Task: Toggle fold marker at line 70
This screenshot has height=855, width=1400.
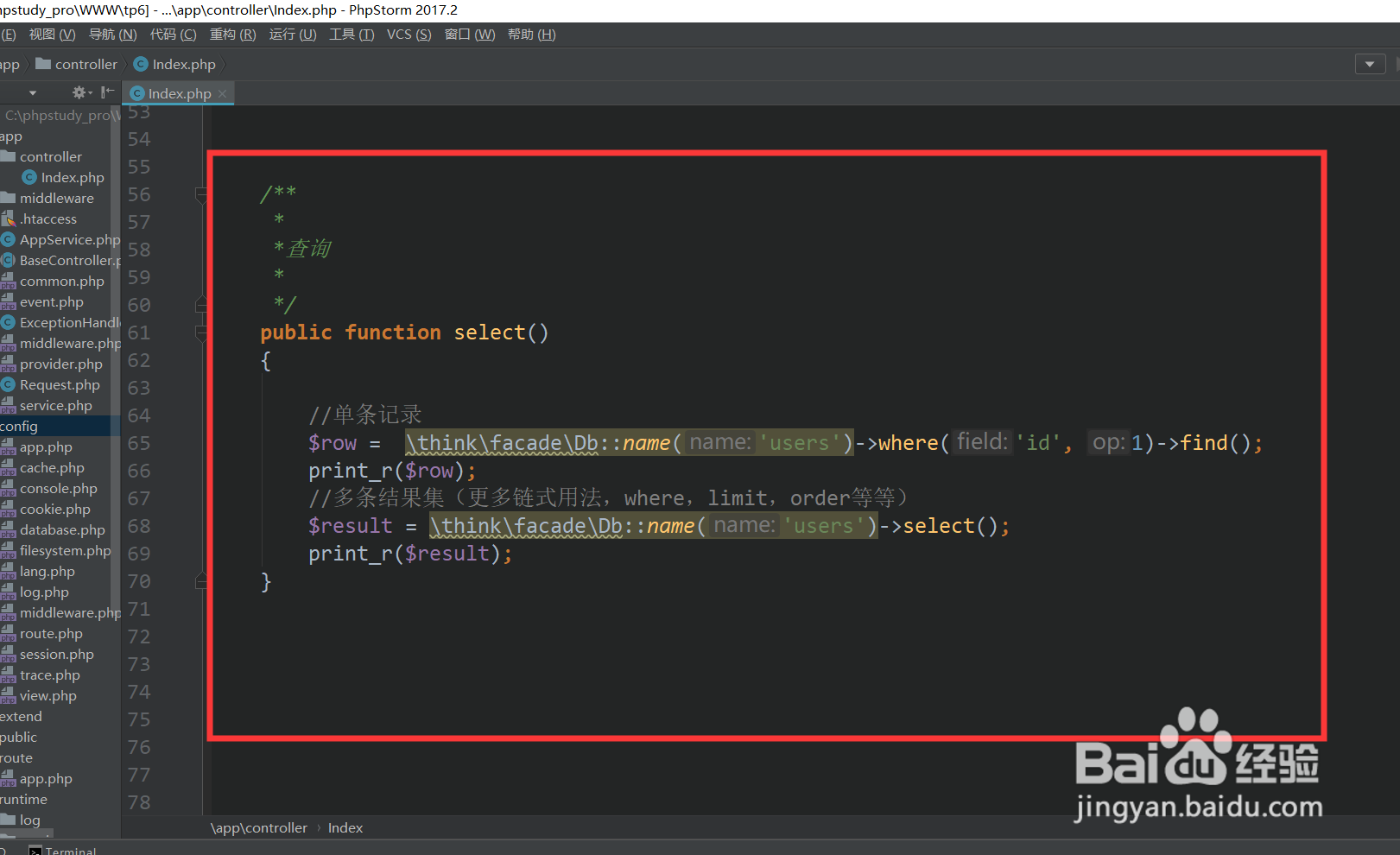Action: click(x=201, y=581)
